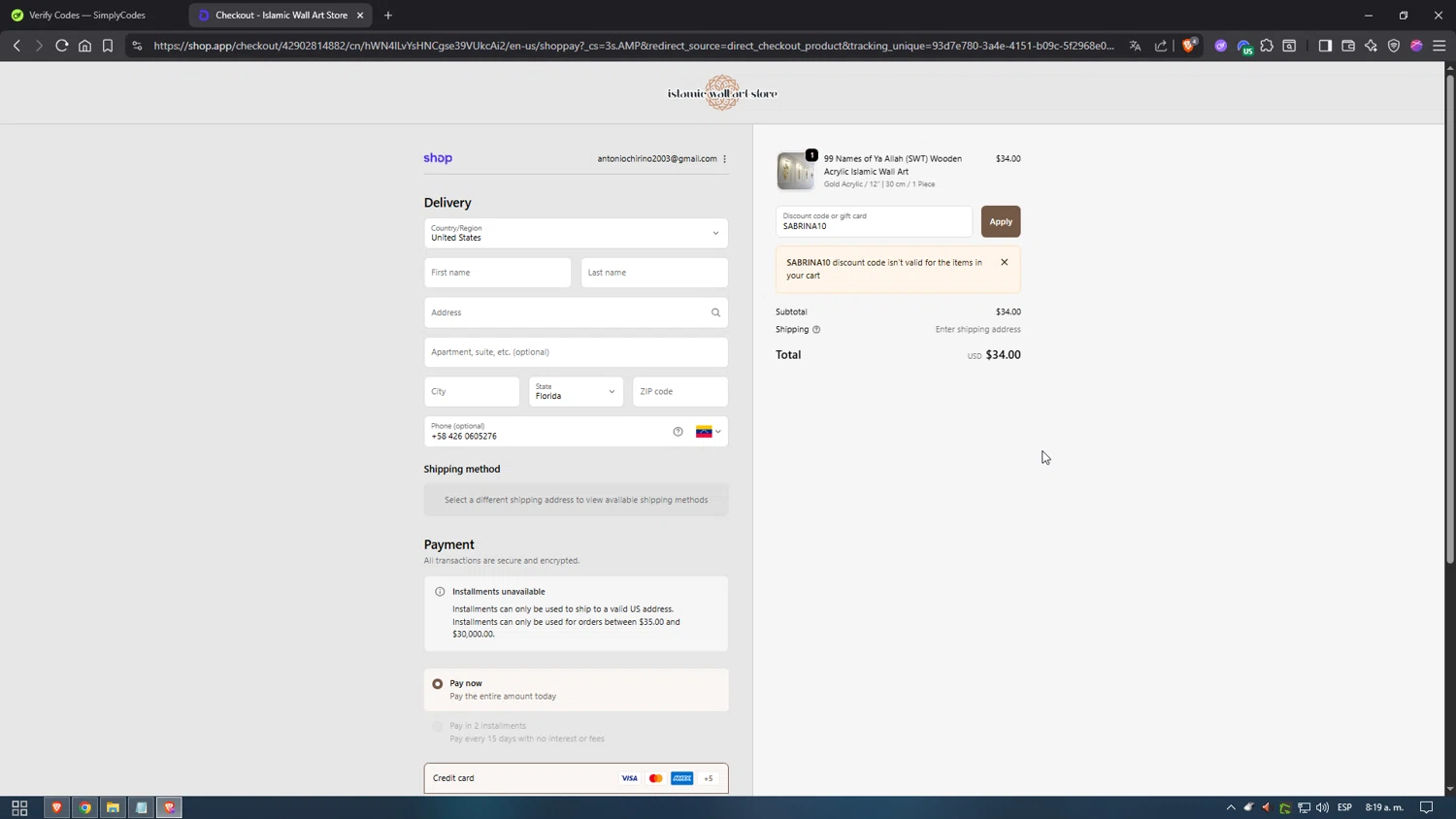This screenshot has height=819, width=1456.
Task: Open the browser hamburger main menu
Action: tap(1439, 46)
